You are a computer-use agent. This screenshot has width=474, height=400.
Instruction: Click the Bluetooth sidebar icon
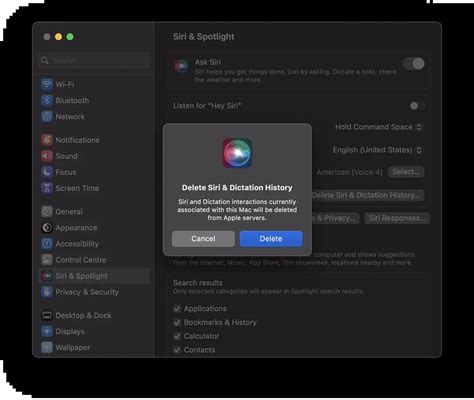(x=47, y=100)
